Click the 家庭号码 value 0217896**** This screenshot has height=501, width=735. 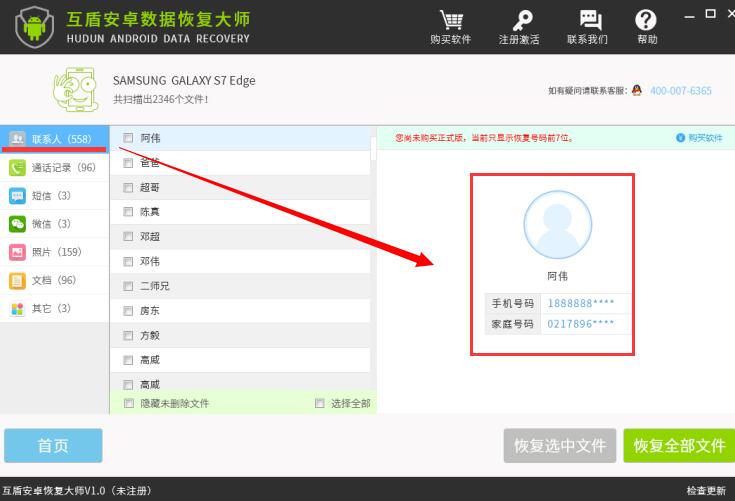click(x=580, y=324)
